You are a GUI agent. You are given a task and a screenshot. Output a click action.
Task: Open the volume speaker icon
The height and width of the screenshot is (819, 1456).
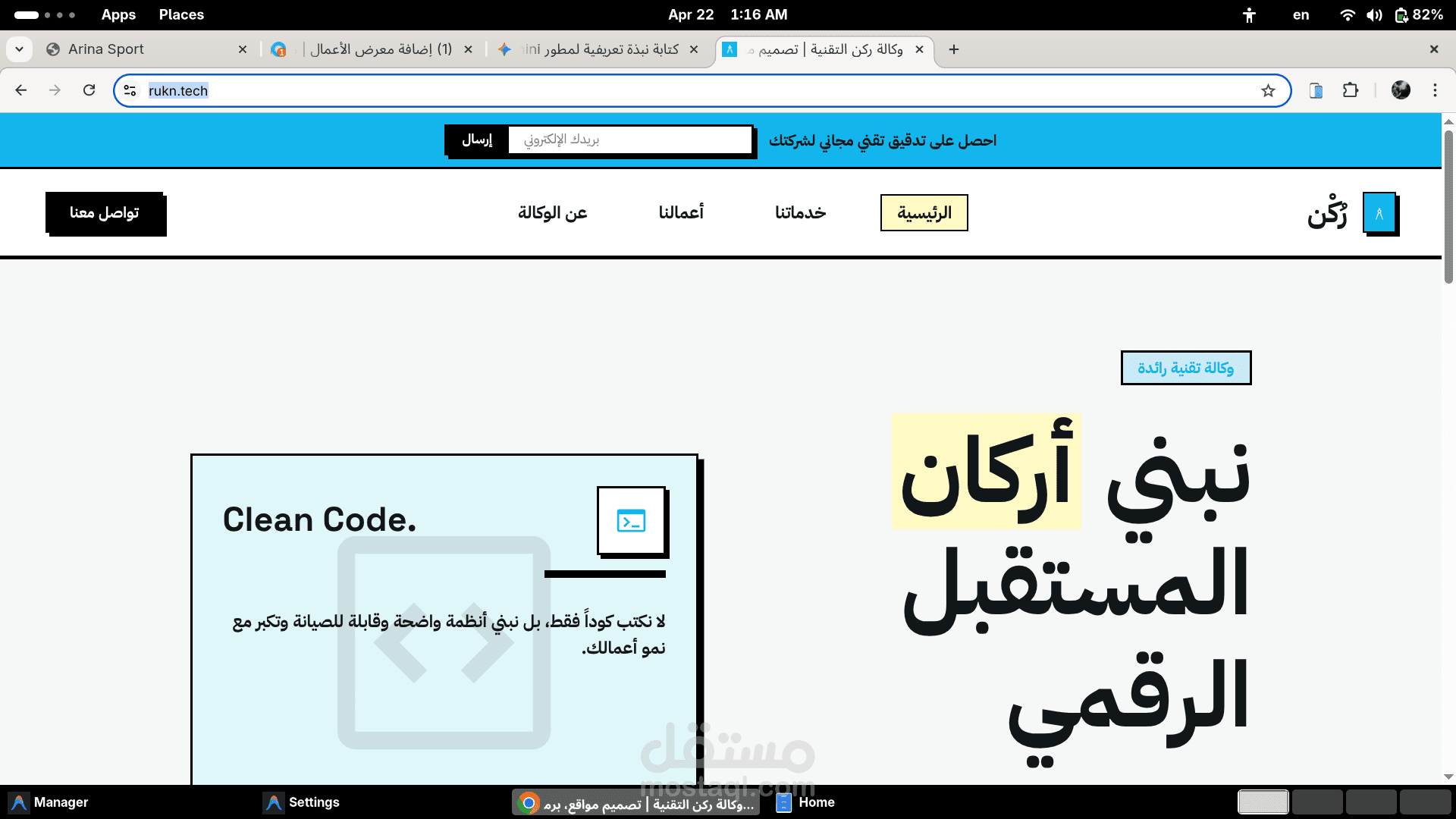coord(1374,14)
